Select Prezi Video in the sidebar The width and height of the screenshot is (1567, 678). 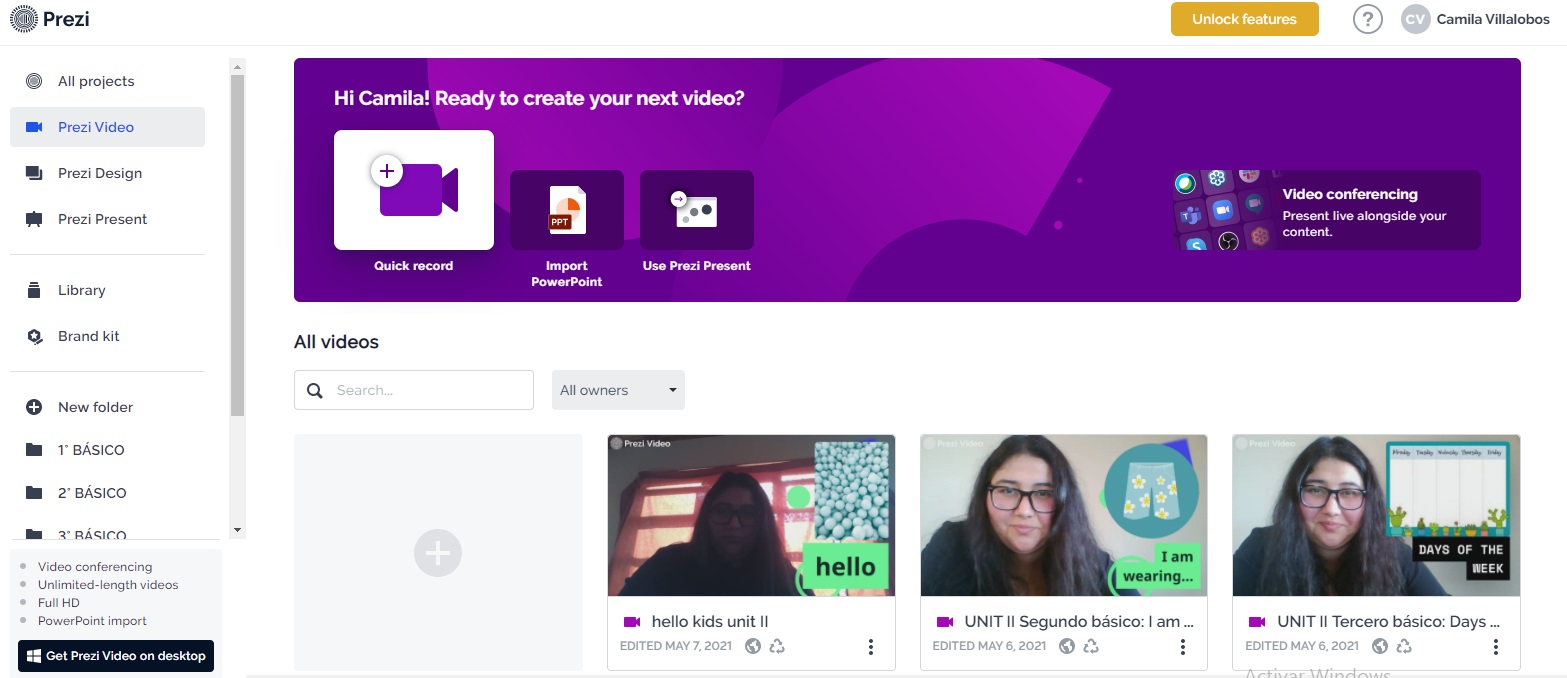107,127
